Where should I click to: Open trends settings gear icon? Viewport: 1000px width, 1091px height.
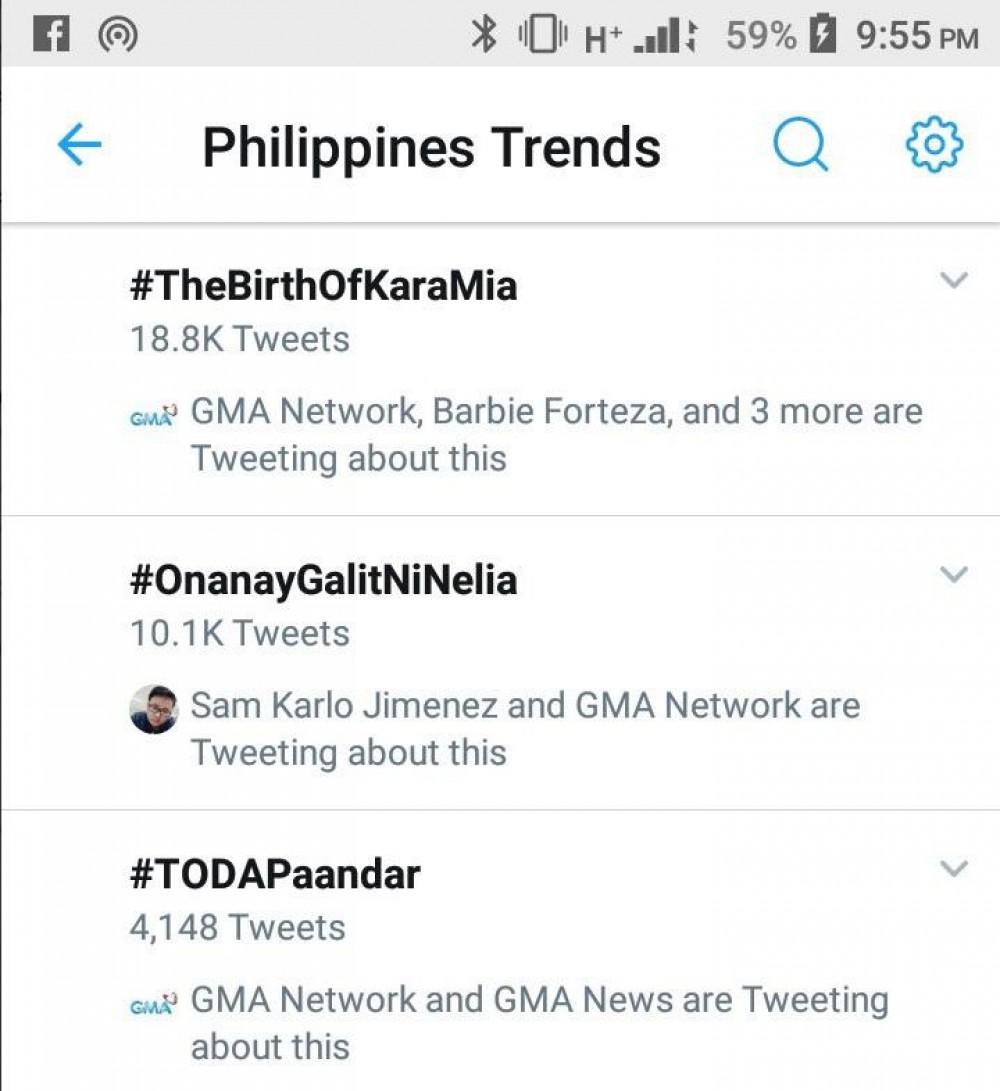pyautogui.click(x=933, y=146)
